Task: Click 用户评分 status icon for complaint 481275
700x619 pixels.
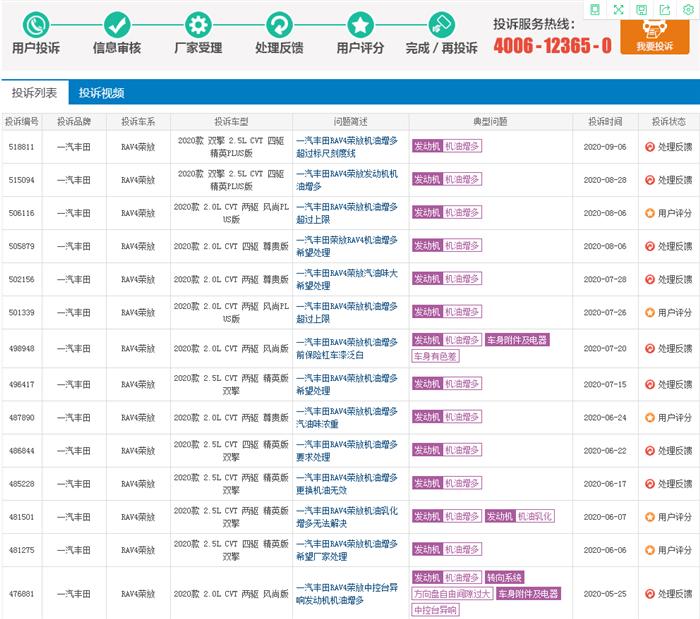Action: click(x=650, y=550)
